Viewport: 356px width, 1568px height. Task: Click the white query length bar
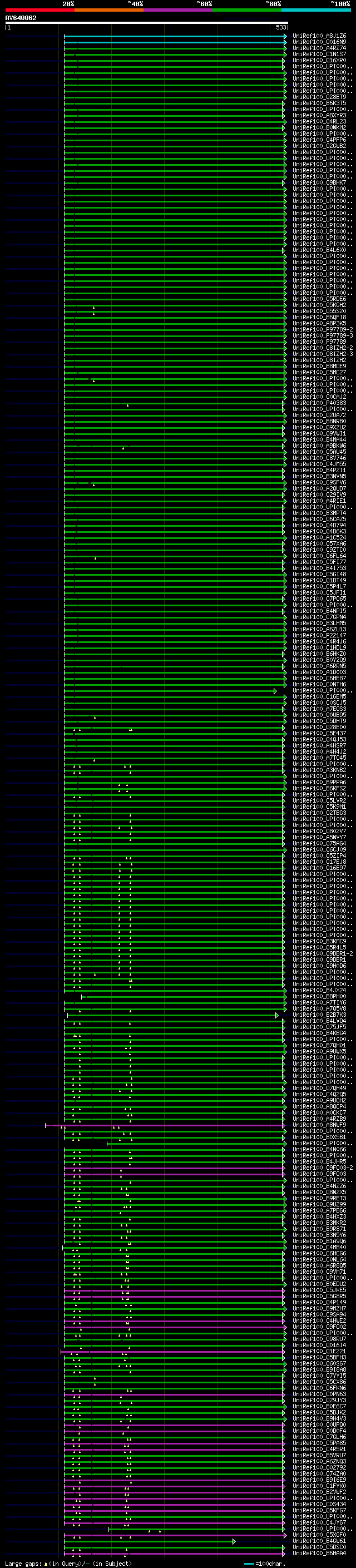point(147,22)
